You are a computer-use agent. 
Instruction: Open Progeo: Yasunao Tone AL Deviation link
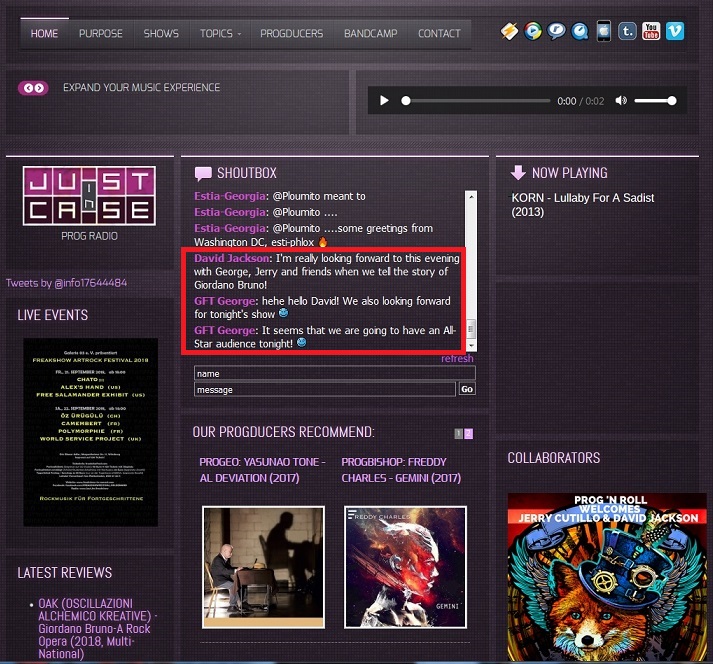coord(262,470)
